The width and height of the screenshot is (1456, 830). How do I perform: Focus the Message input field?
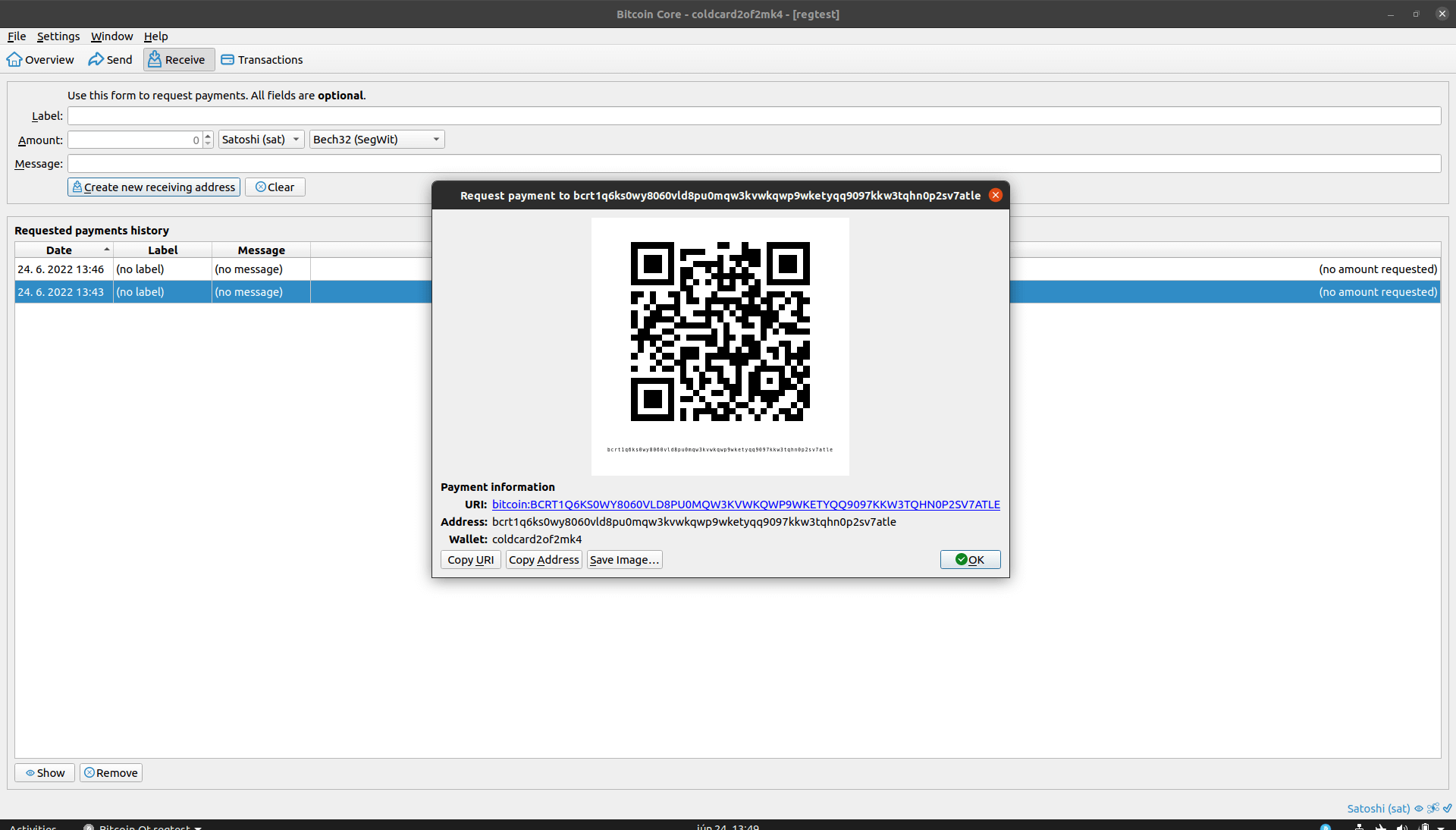click(754, 164)
